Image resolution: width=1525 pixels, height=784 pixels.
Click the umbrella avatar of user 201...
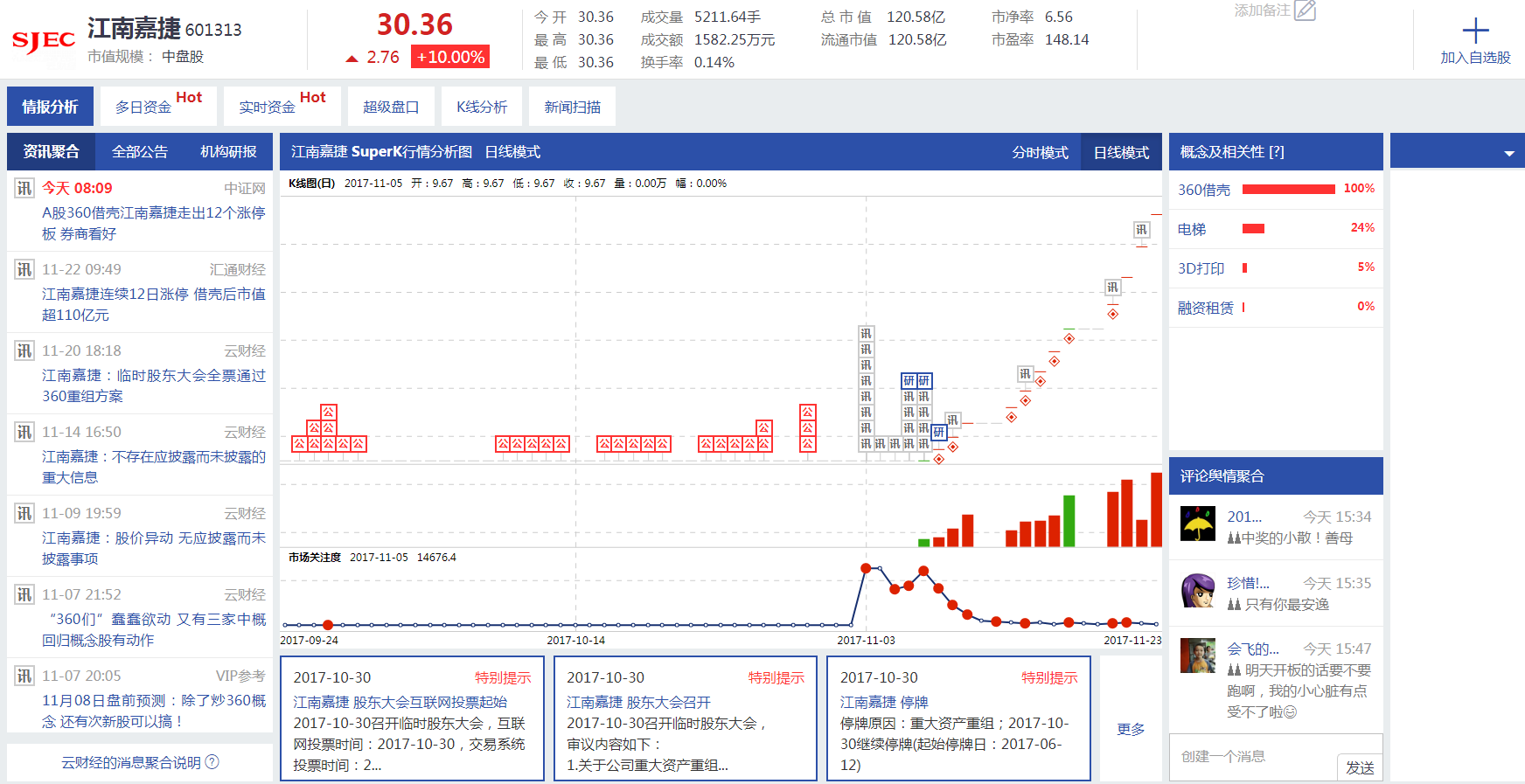1197,524
